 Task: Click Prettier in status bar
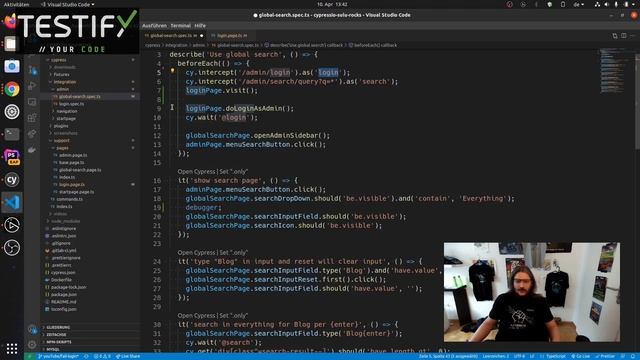click(x=605, y=356)
